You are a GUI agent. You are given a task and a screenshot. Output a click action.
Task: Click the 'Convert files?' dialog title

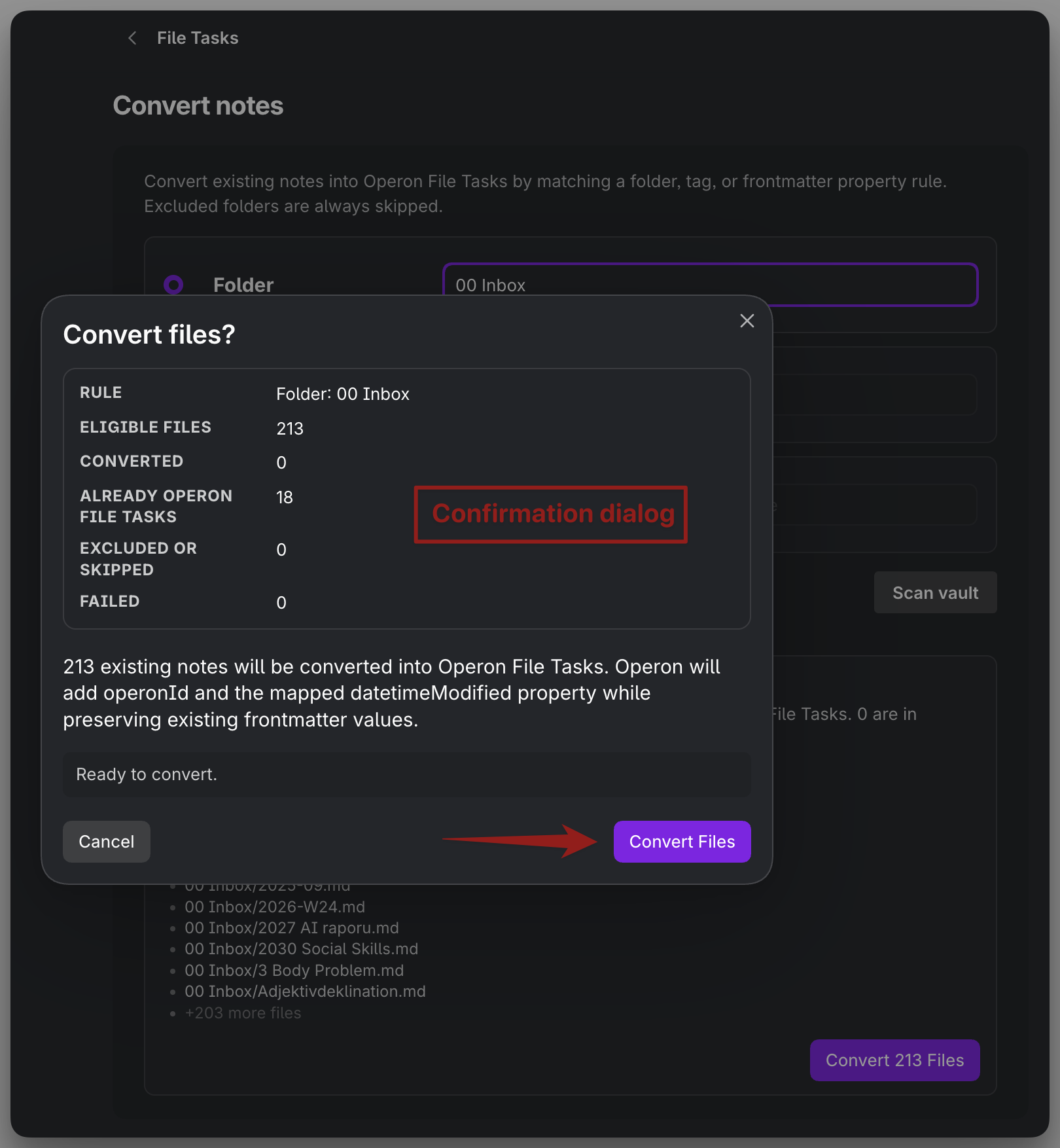[x=149, y=334]
